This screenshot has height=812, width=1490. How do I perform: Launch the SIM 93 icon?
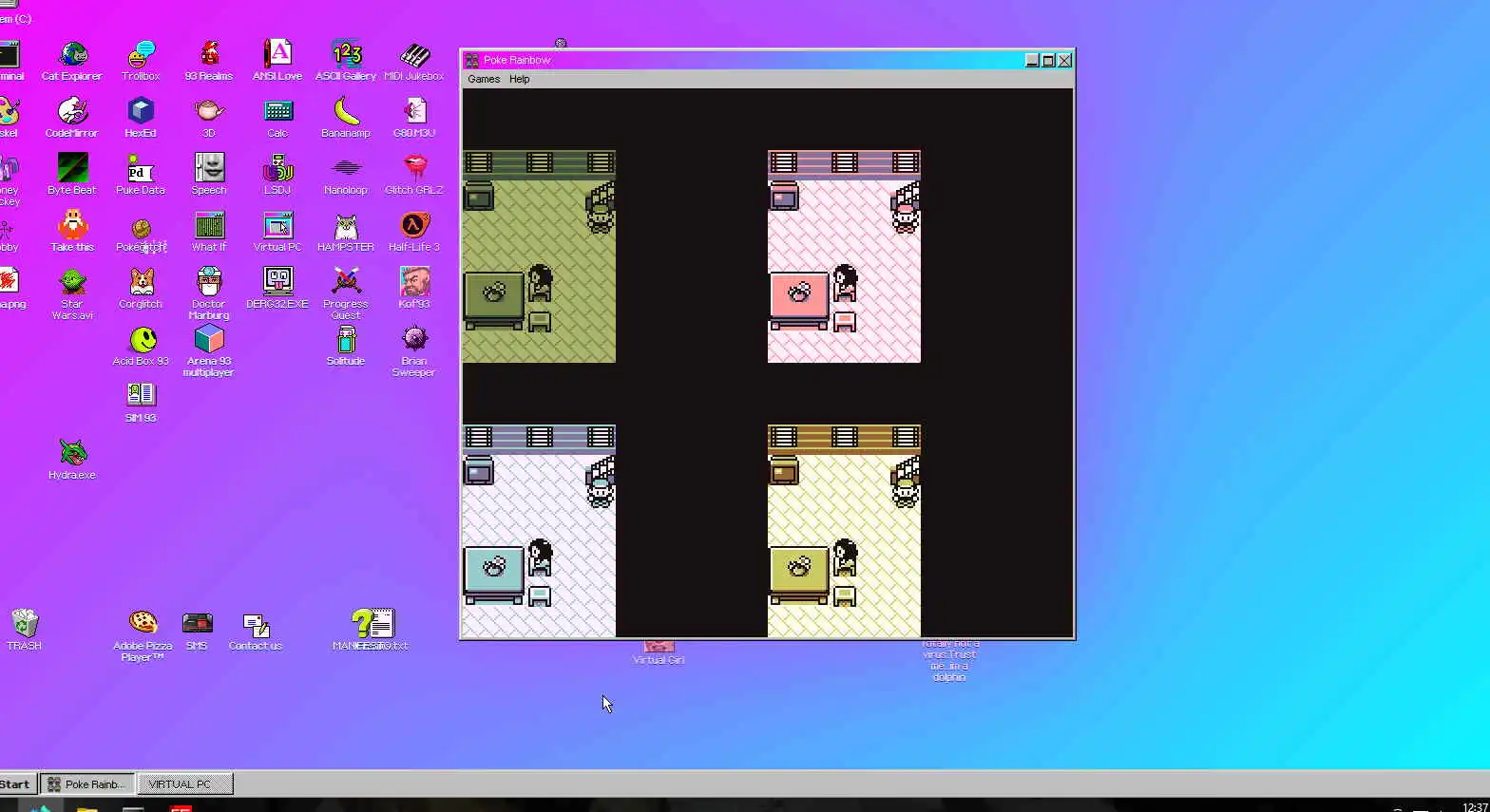[141, 403]
